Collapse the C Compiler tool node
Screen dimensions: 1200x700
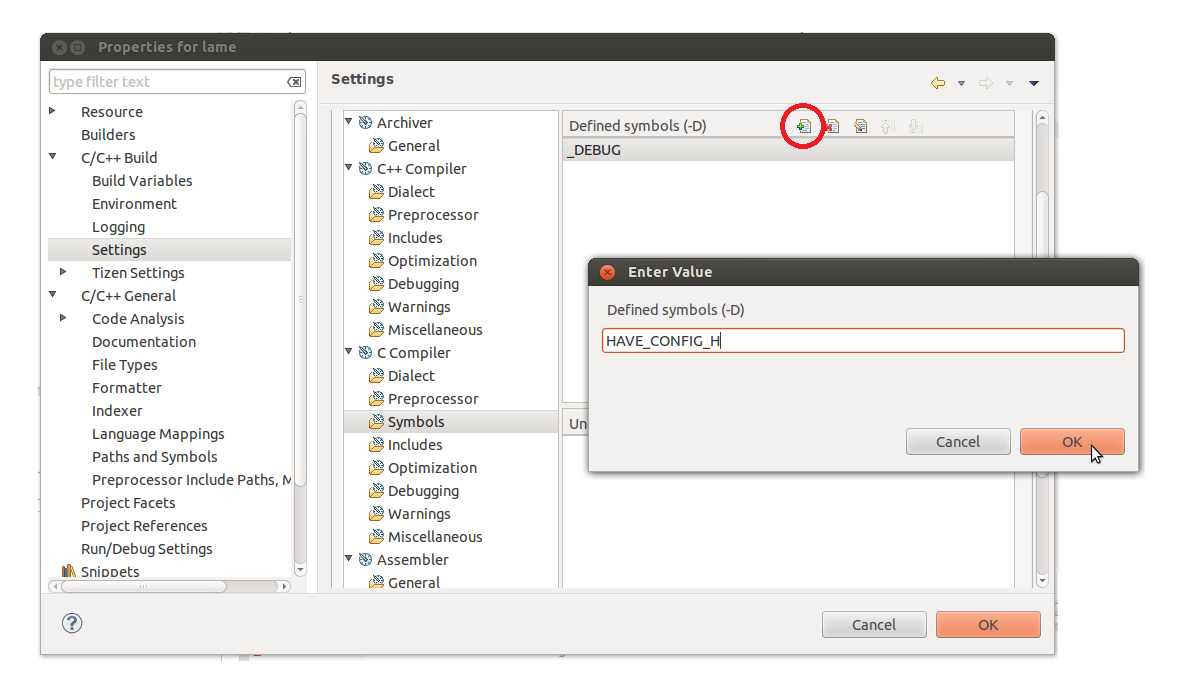pos(350,352)
